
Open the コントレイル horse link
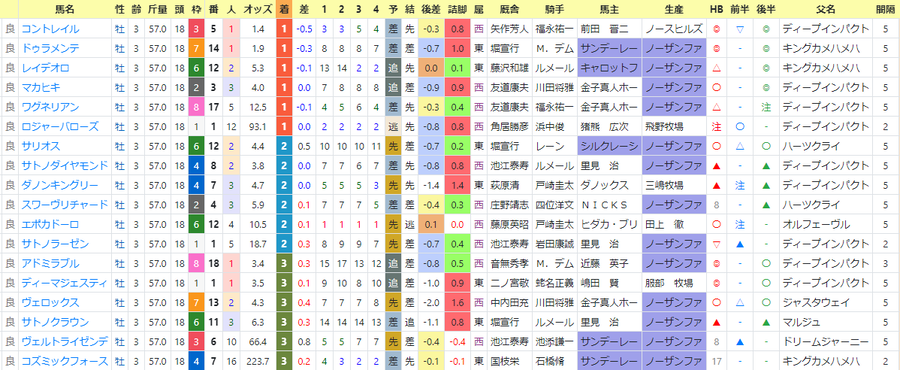(x=50, y=29)
